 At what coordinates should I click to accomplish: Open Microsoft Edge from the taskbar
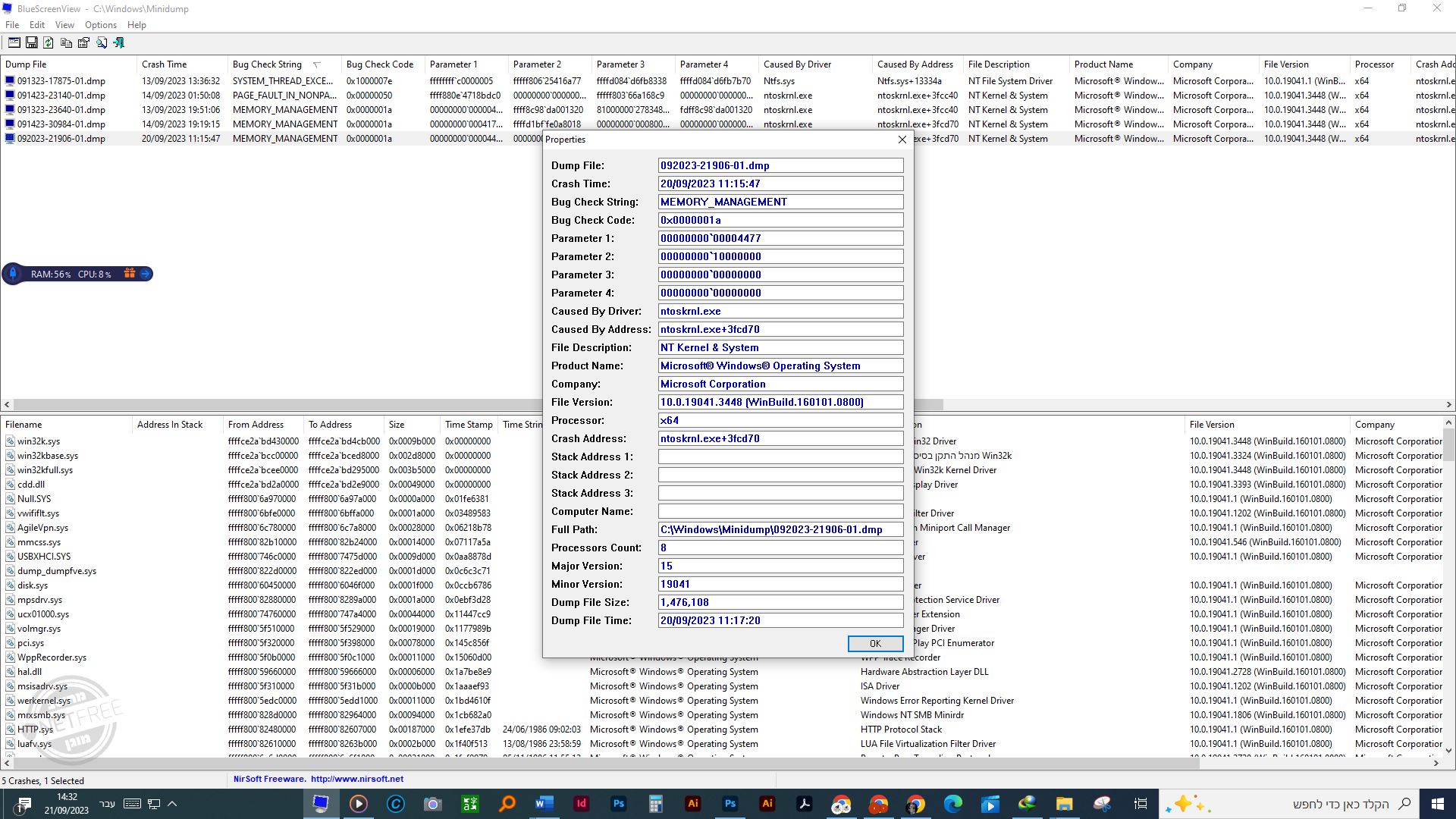[x=952, y=804]
